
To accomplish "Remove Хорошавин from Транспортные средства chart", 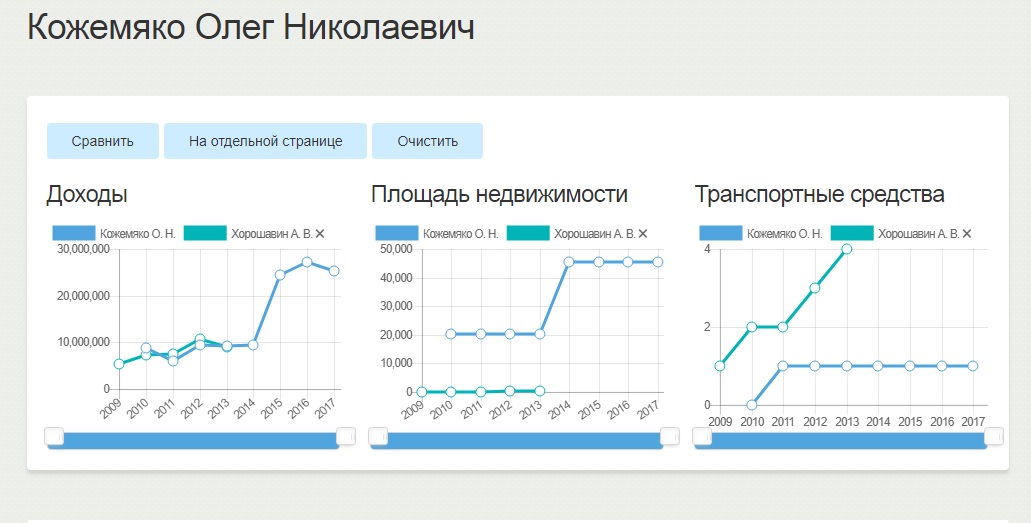I will (967, 234).
